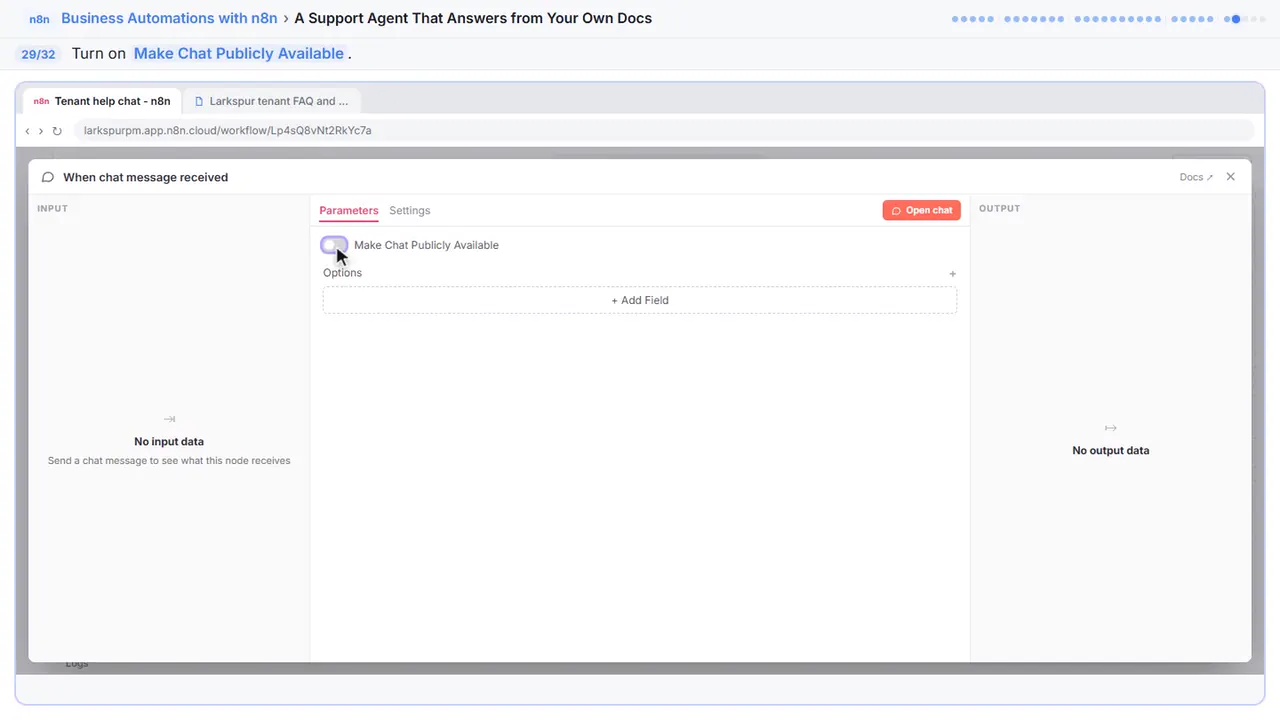Click the highlighted current progress dot
1280x720 pixels.
coord(1236,19)
